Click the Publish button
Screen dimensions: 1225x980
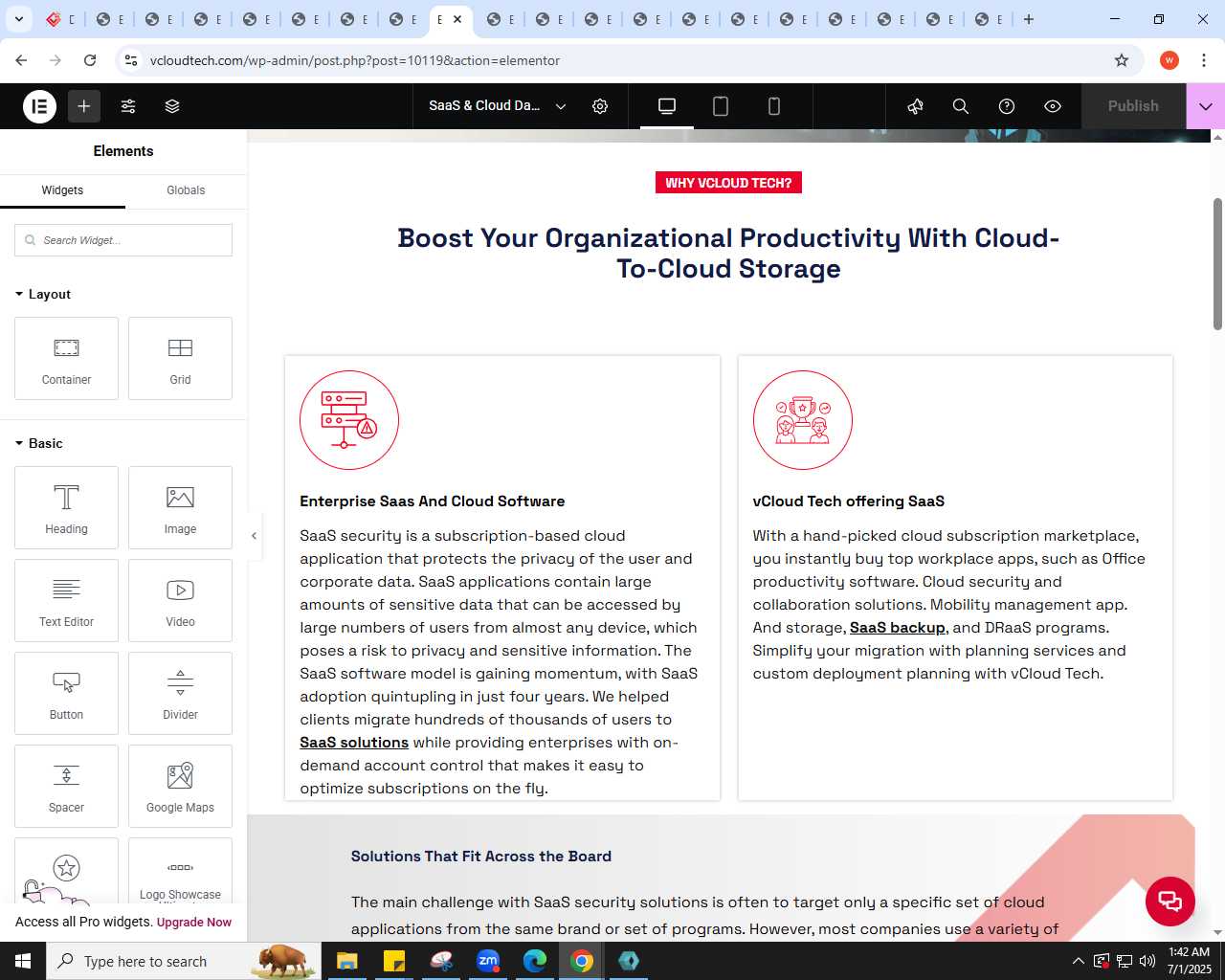click(1133, 106)
